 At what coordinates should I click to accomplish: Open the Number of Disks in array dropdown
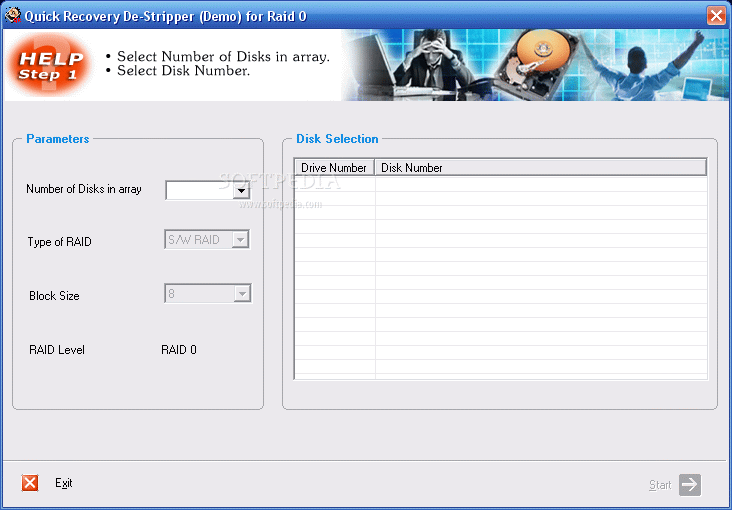(241, 191)
